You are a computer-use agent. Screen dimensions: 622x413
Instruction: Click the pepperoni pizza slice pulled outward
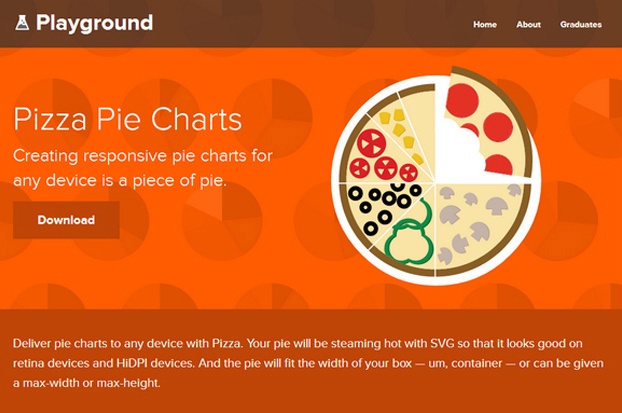pyautogui.click(x=492, y=115)
